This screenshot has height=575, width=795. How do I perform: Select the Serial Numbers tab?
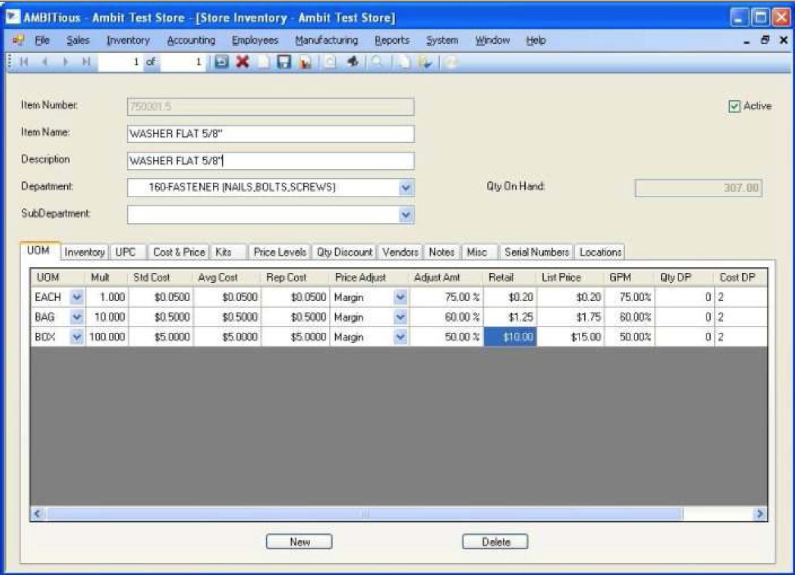point(537,252)
